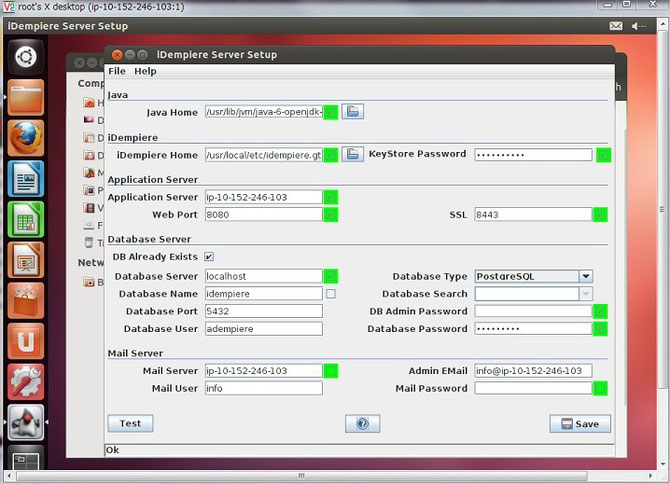The width and height of the screenshot is (670, 484).
Task: Click help icon button at bottom center
Action: [x=362, y=424]
